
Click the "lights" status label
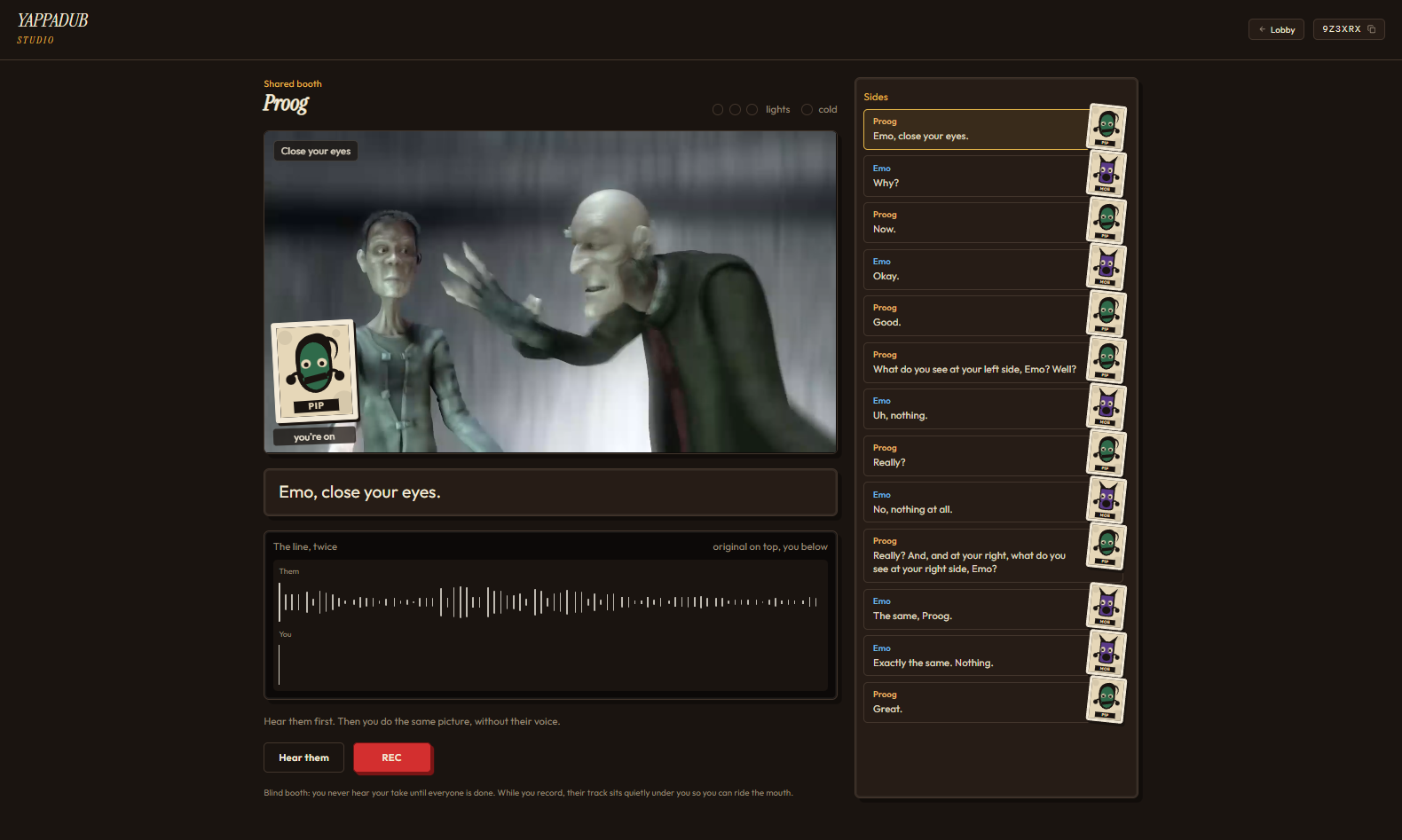[777, 109]
